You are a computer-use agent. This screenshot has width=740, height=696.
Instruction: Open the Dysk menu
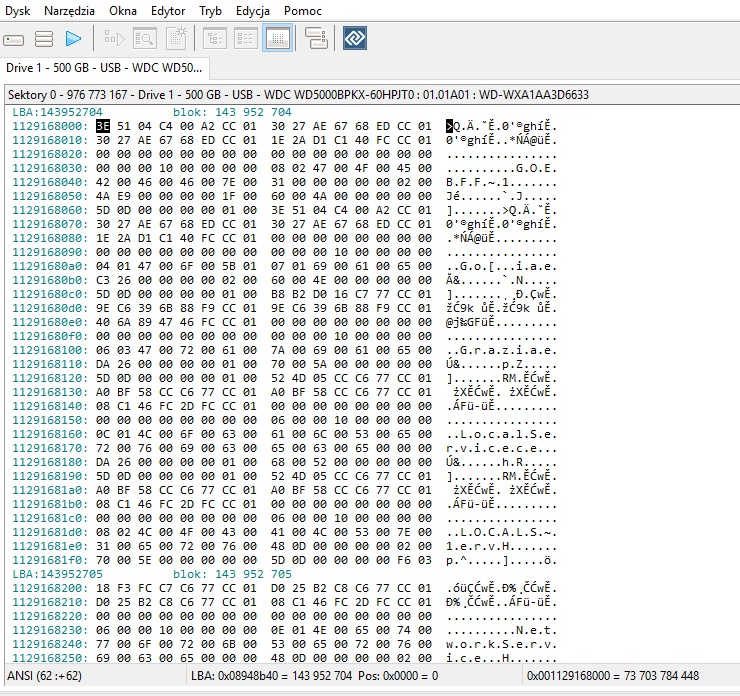17,11
